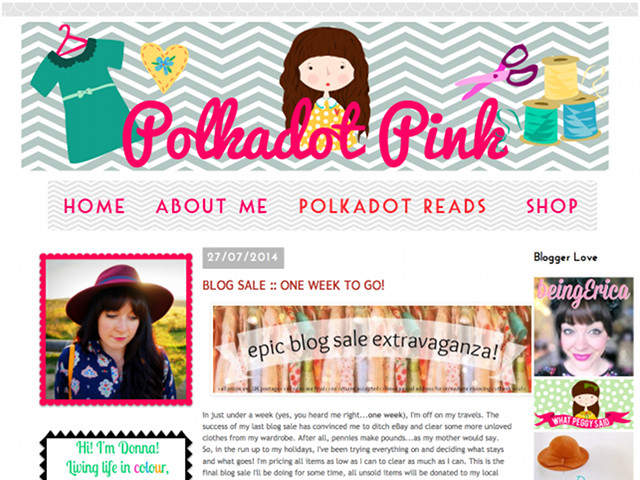Click the post's opening paragraph text
The image size is (640, 480).
click(x=357, y=444)
